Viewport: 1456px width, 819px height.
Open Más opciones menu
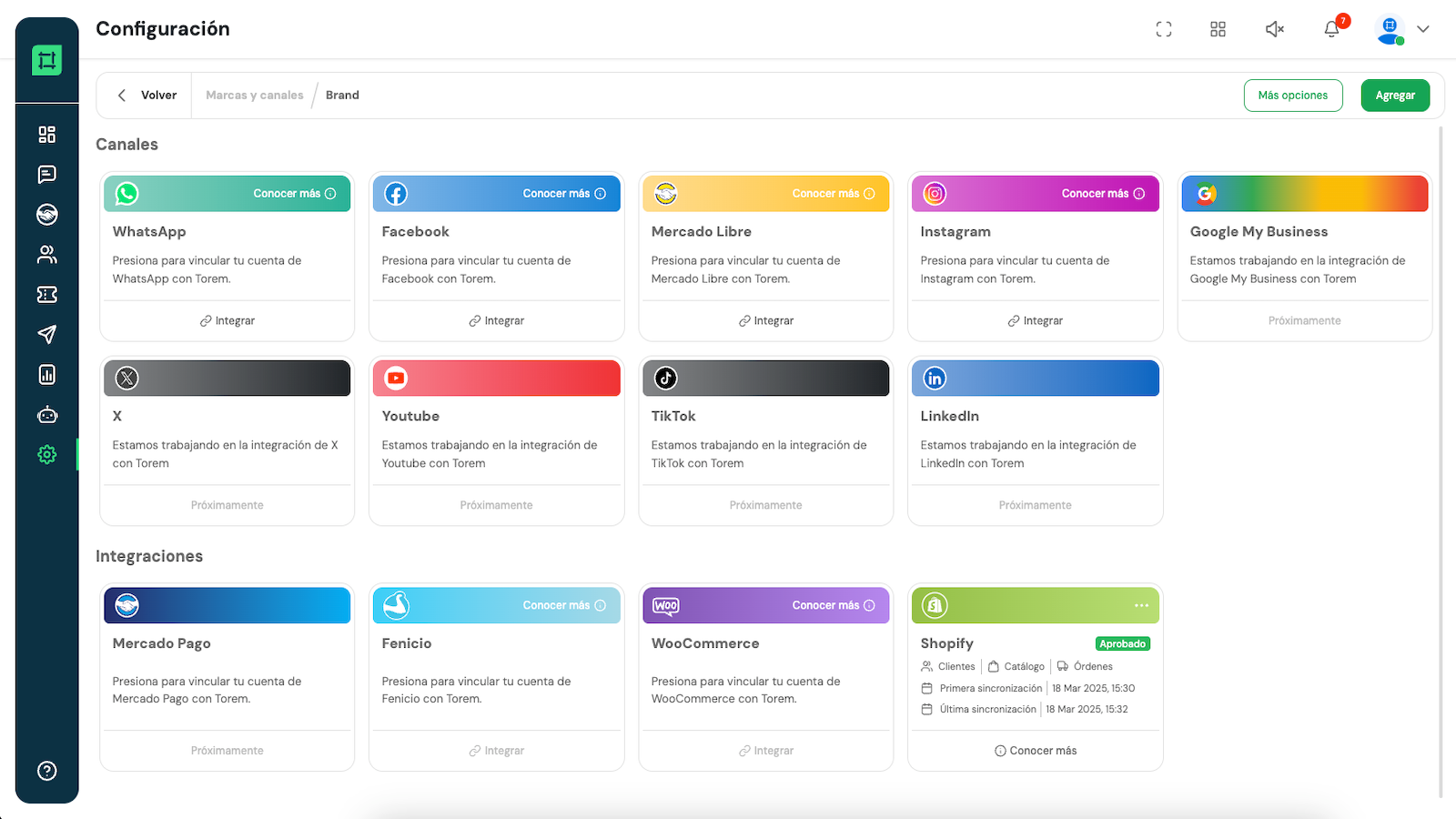pos(1293,96)
